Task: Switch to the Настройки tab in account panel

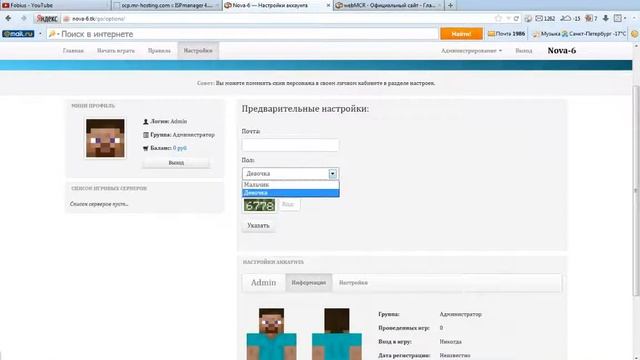Action: [x=353, y=282]
